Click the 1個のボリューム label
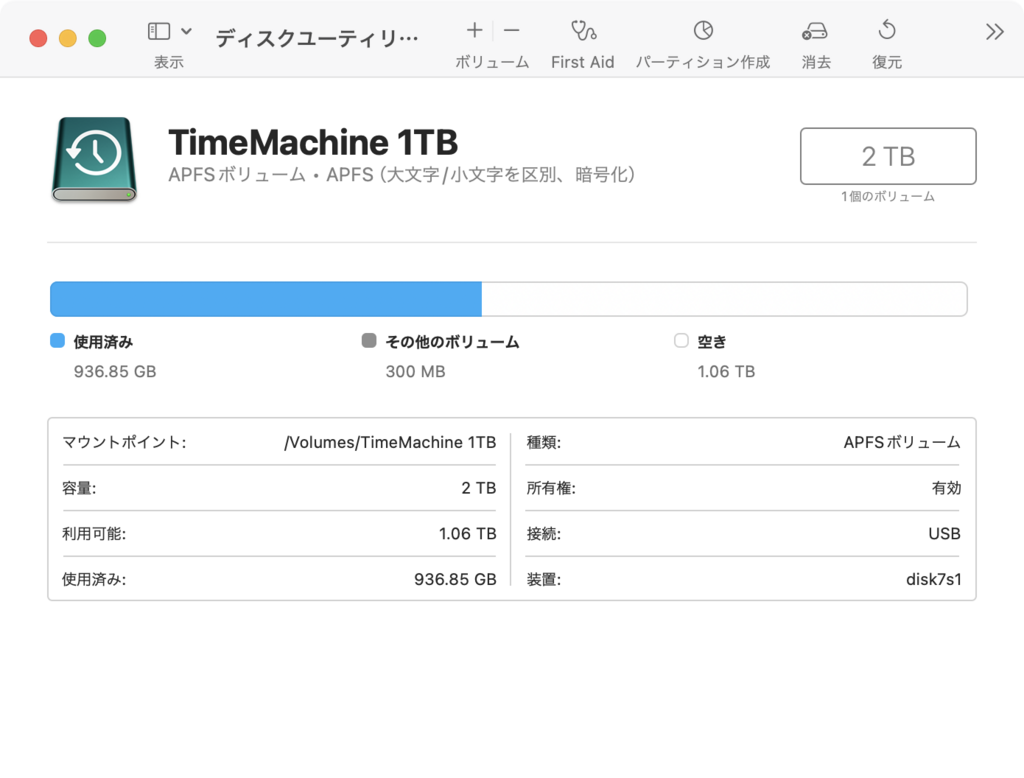Image resolution: width=1024 pixels, height=778 pixels. [x=888, y=197]
